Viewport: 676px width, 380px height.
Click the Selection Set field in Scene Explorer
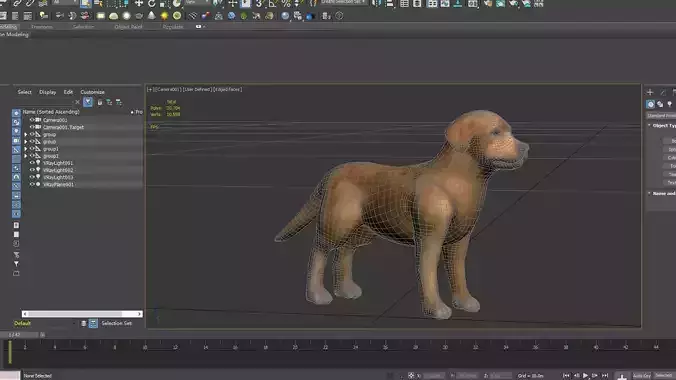pos(116,323)
